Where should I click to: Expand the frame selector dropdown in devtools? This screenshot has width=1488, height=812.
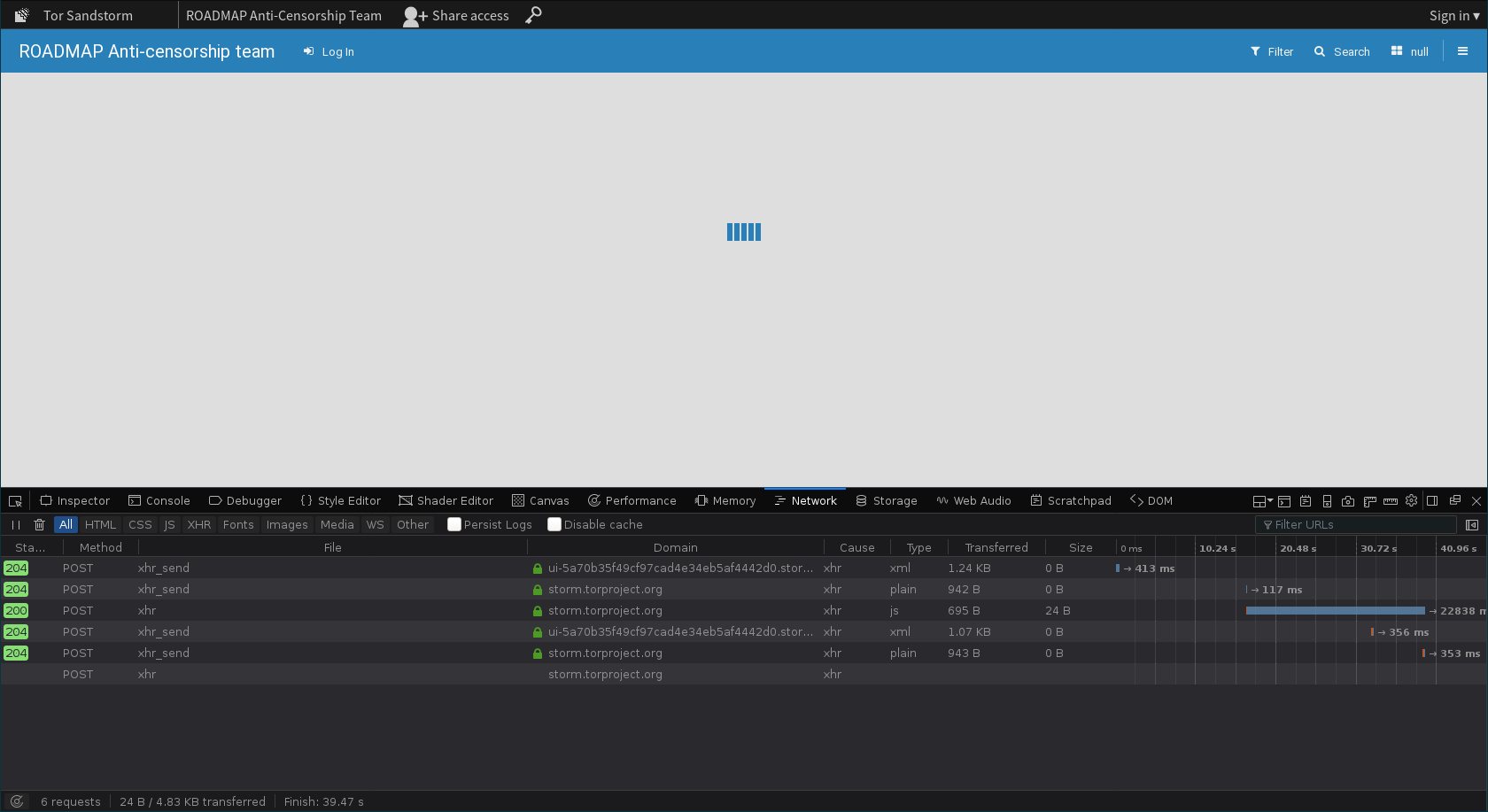1262,501
